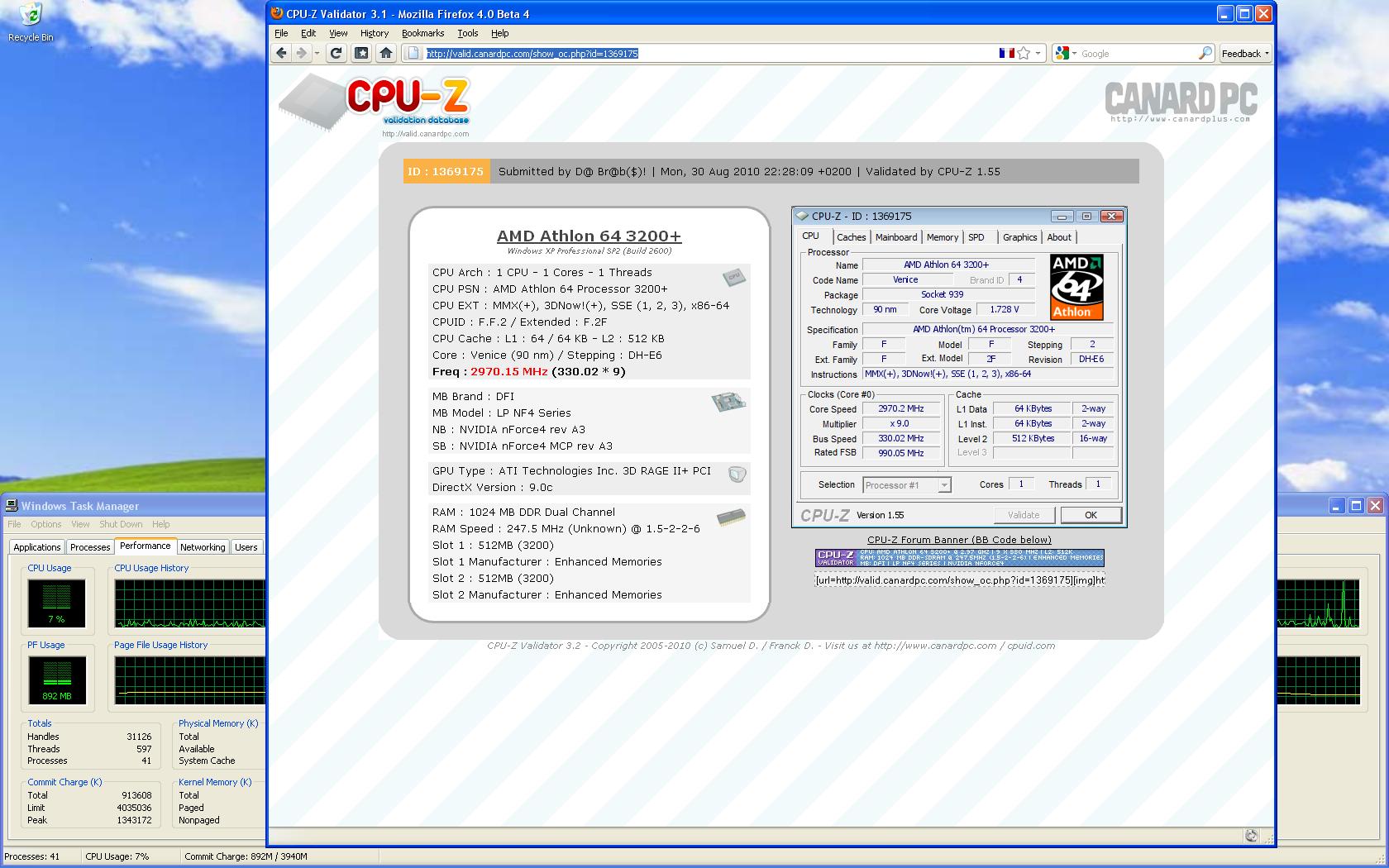The height and width of the screenshot is (868, 1389).
Task: Click the CPU-Z forum banner image
Action: point(959,558)
